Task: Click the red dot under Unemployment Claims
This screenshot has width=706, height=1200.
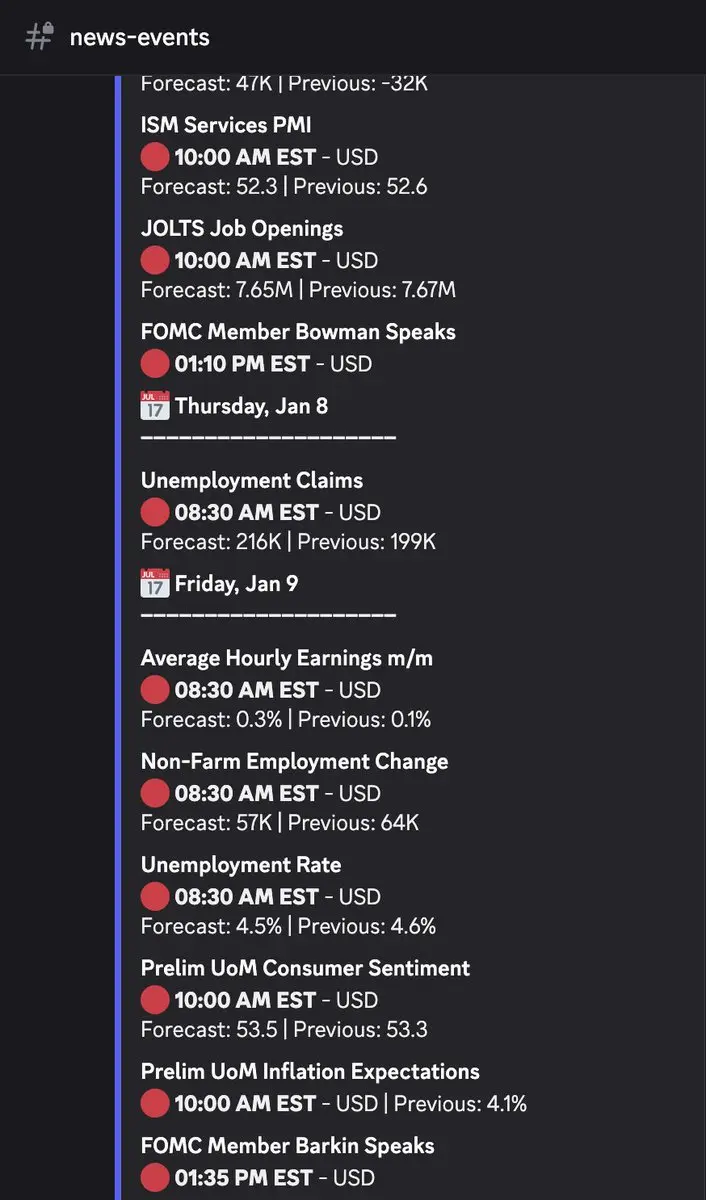Action: pyautogui.click(x=155, y=512)
